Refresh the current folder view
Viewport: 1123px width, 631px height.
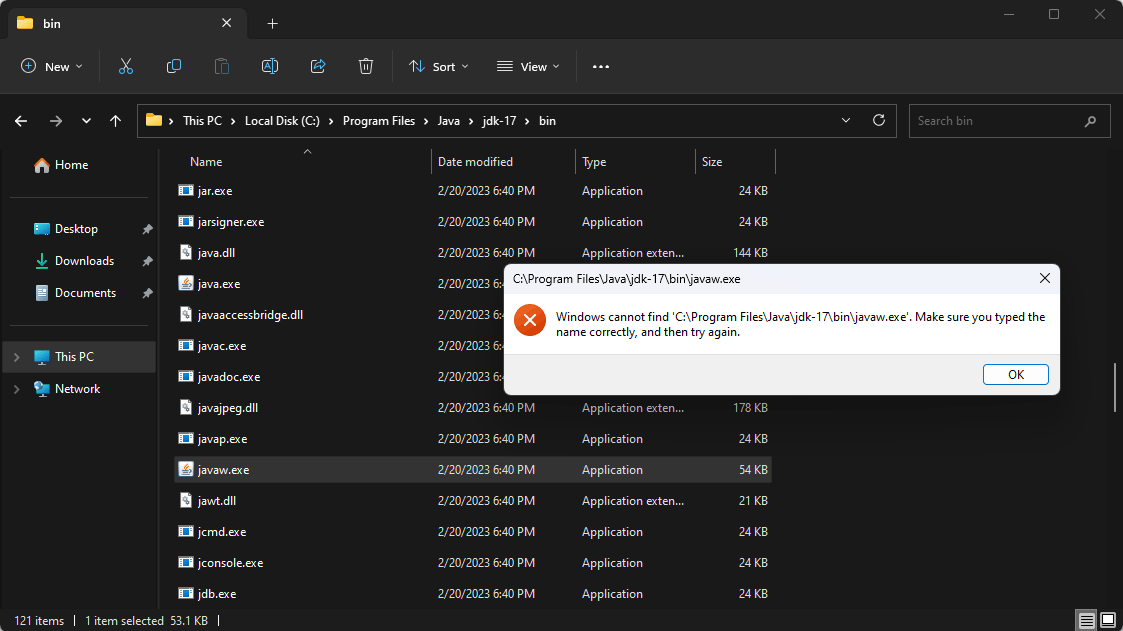pos(879,120)
